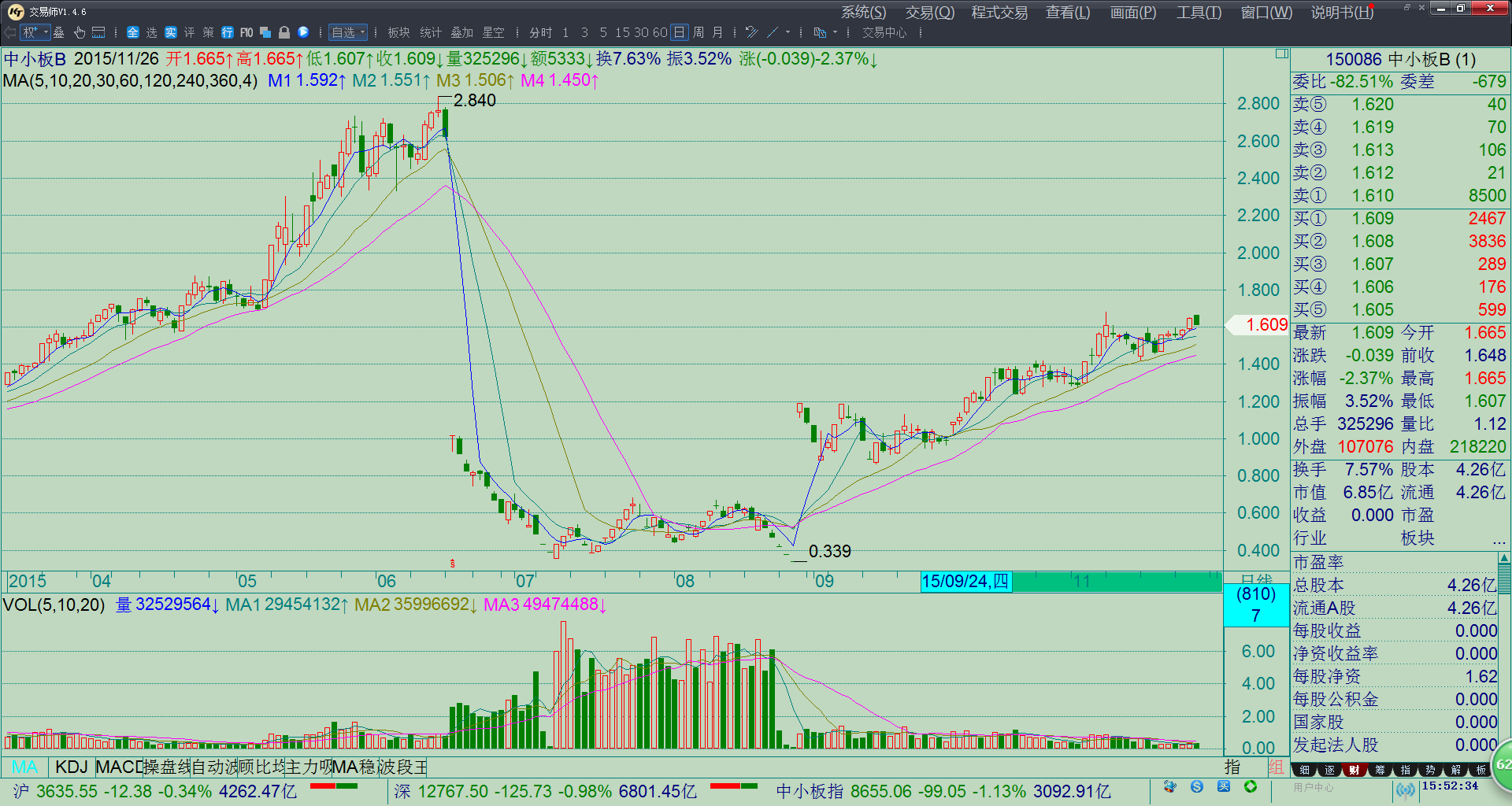Open the 自选 dropdown
1512x806 pixels.
(x=347, y=32)
